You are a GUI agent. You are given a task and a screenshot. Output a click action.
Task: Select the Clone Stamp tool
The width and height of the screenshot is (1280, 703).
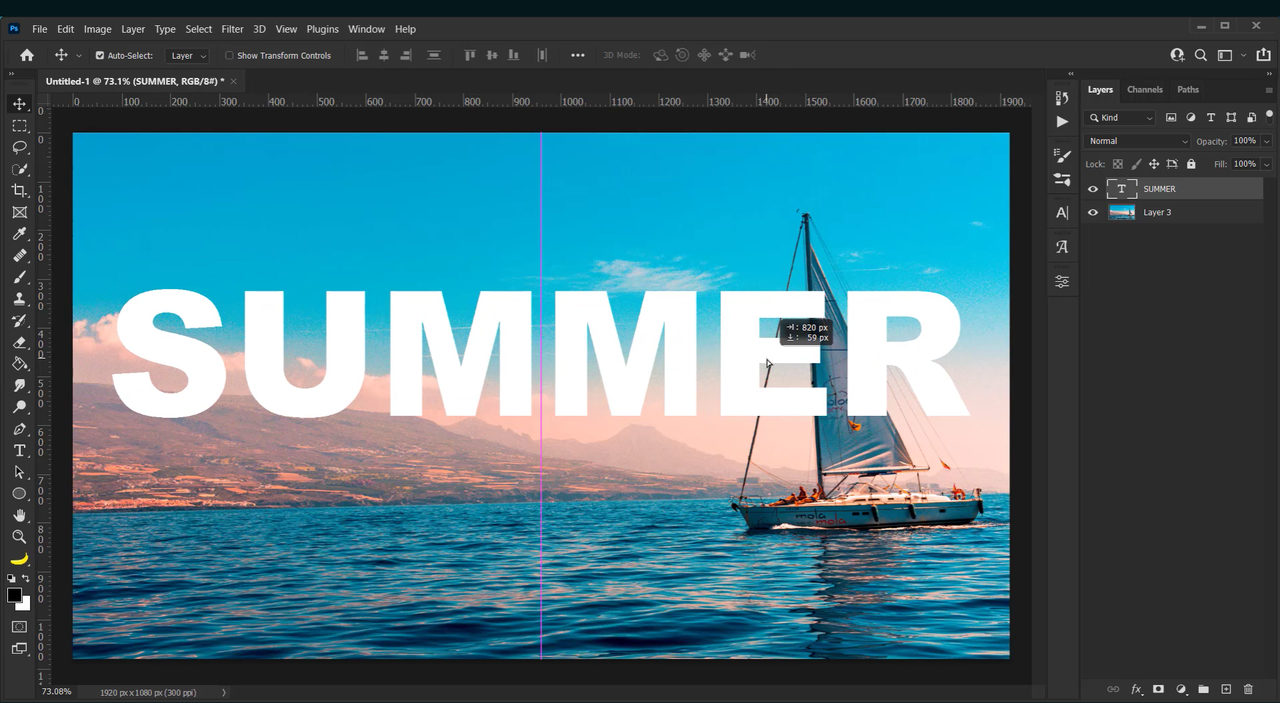(19, 299)
